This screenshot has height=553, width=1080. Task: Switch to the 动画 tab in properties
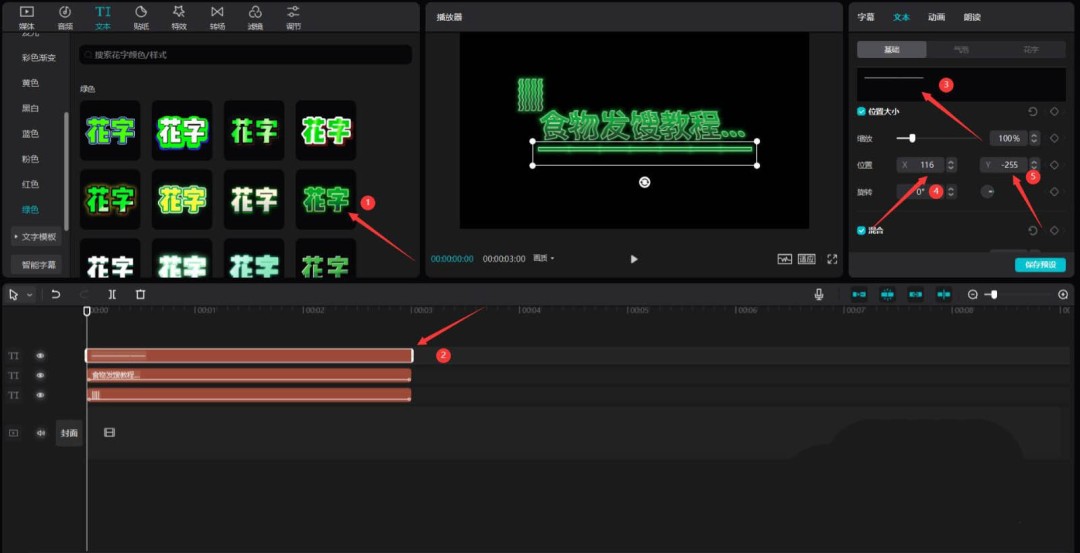(x=936, y=17)
